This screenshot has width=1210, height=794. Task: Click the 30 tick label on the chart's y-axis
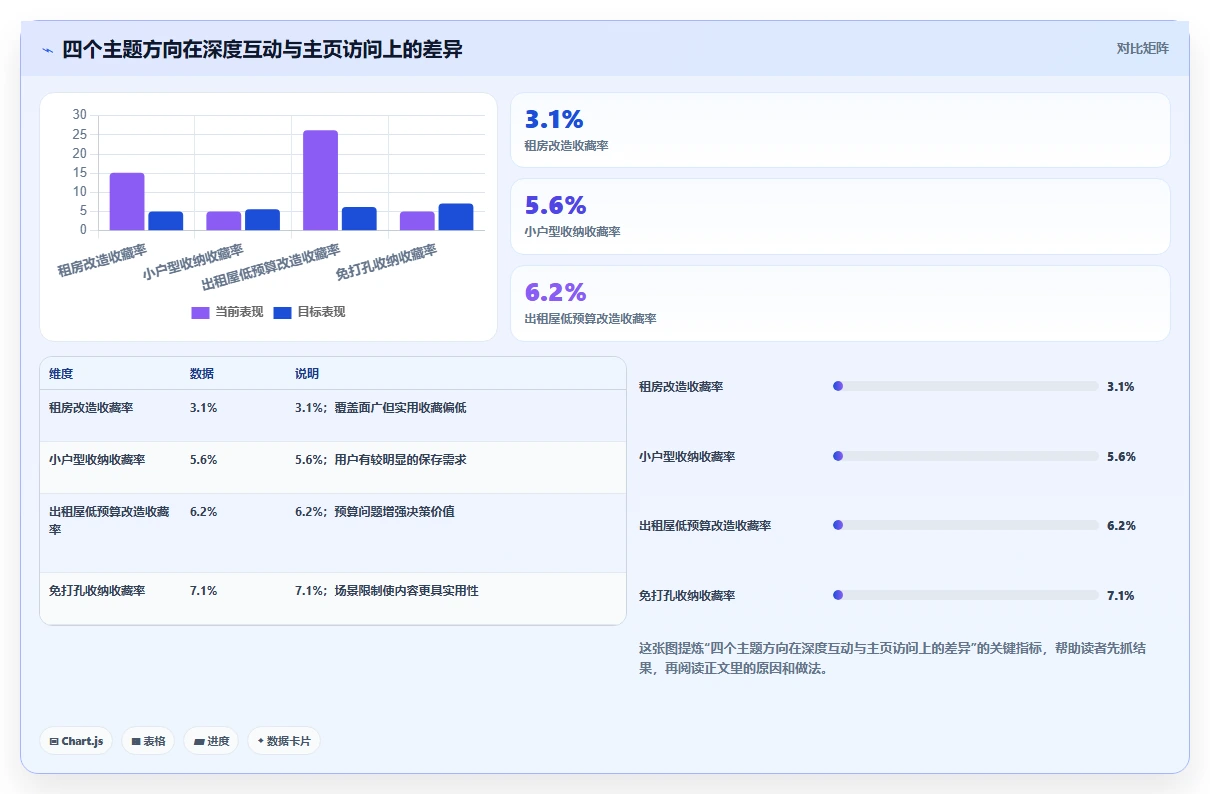click(80, 115)
